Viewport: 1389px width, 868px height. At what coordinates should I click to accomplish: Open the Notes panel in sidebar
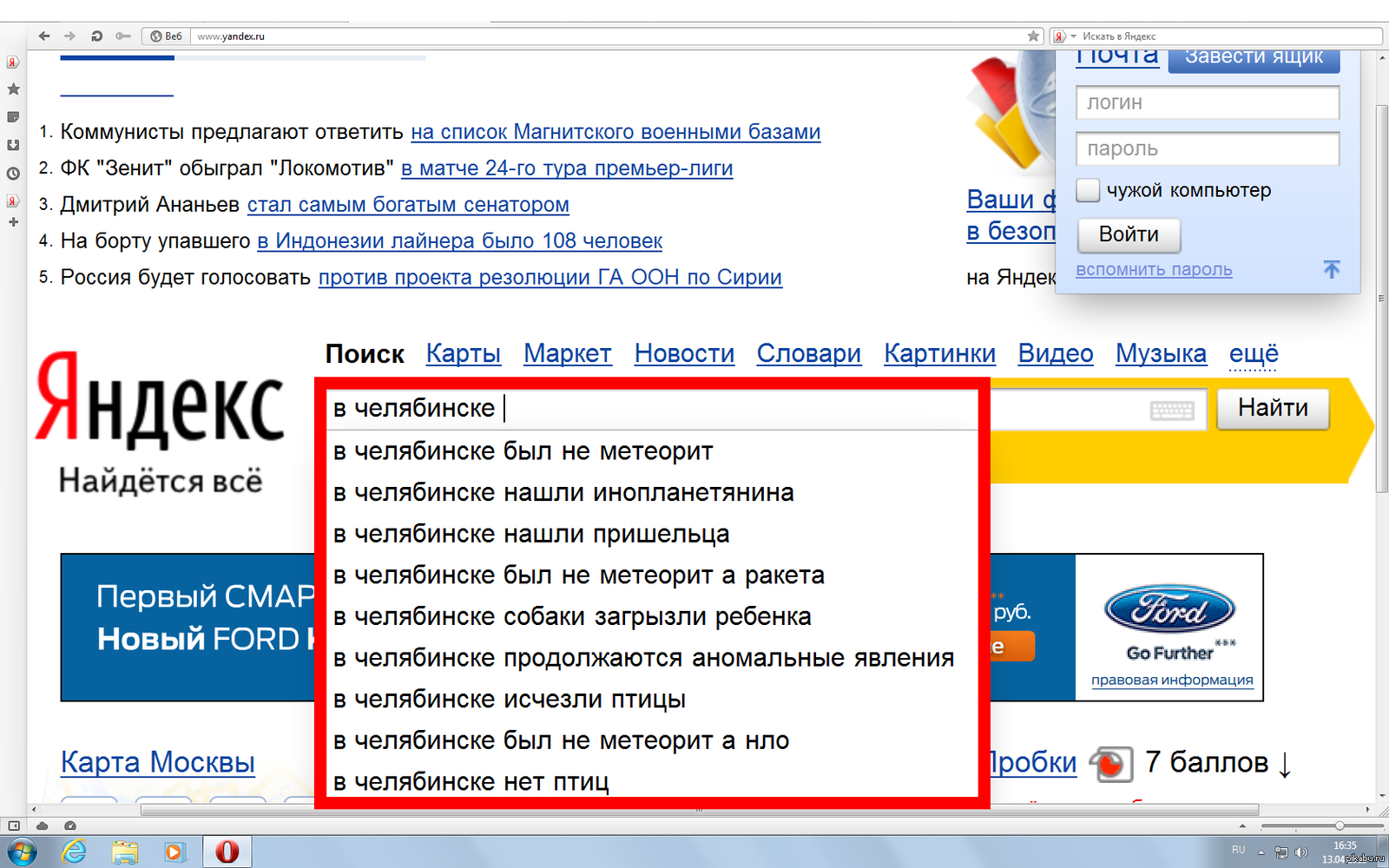(13, 117)
